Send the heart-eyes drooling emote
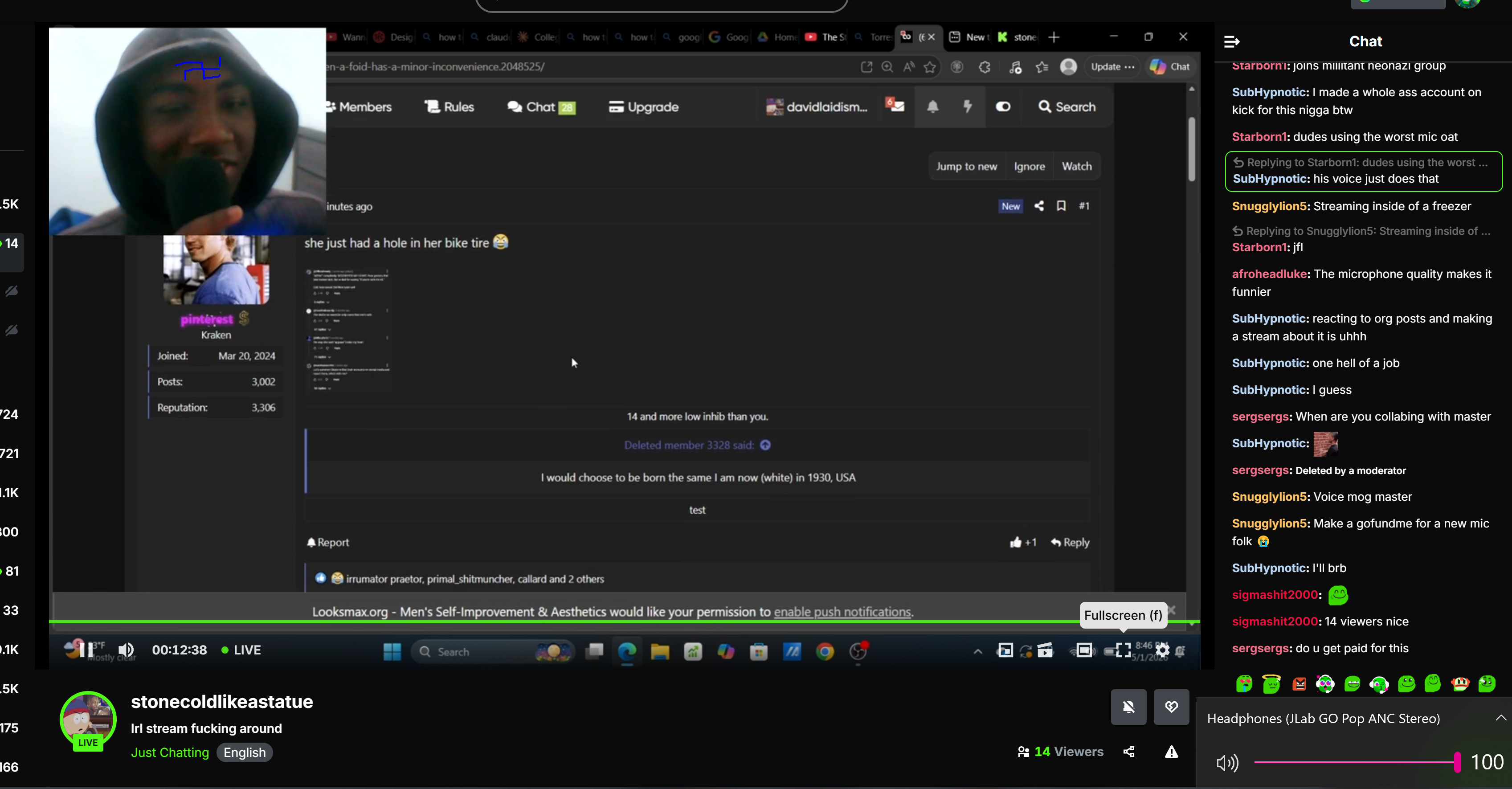The height and width of the screenshot is (789, 1512). [x=1244, y=684]
